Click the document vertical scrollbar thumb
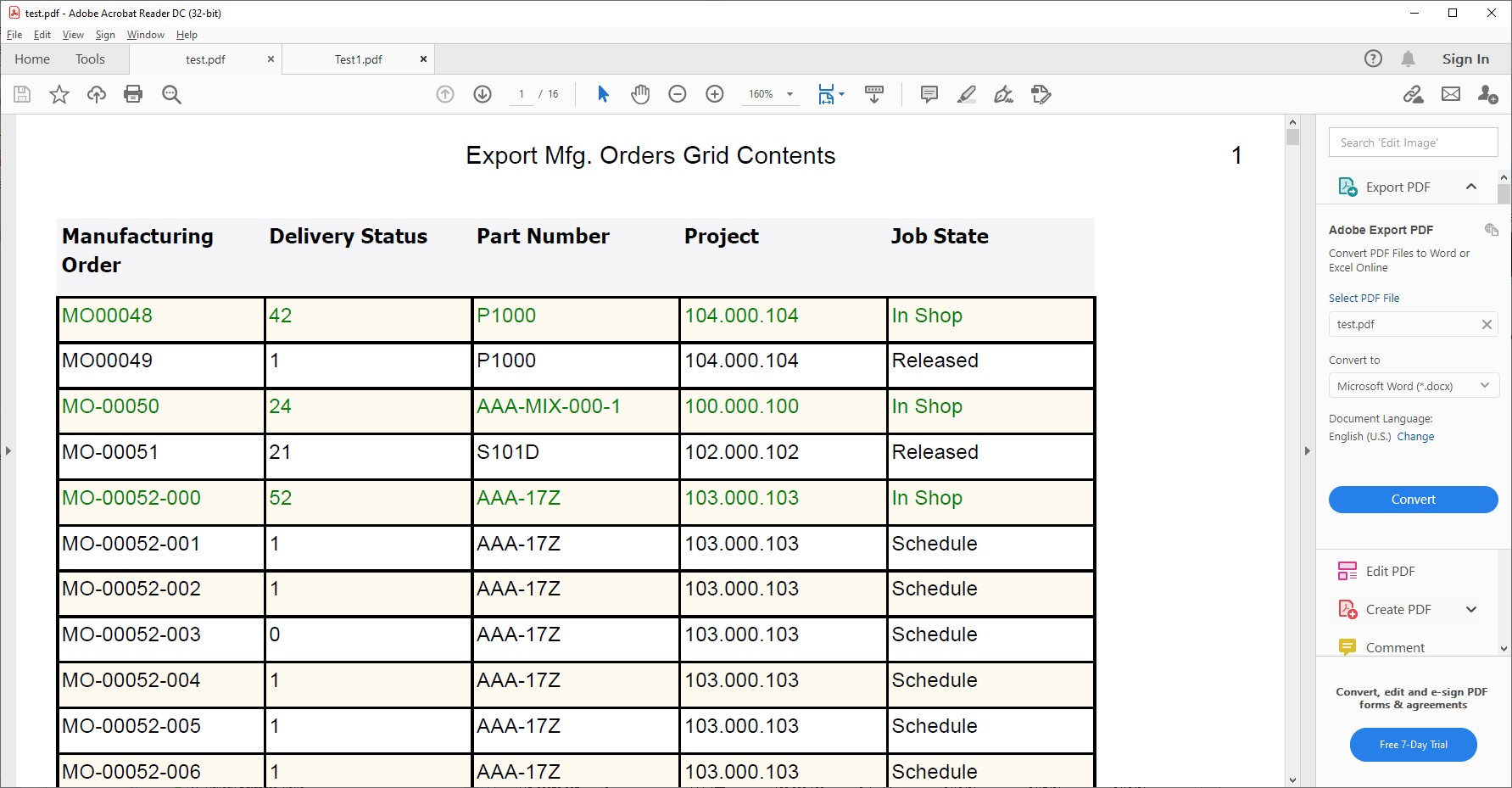Image resolution: width=1512 pixels, height=788 pixels. [1292, 137]
